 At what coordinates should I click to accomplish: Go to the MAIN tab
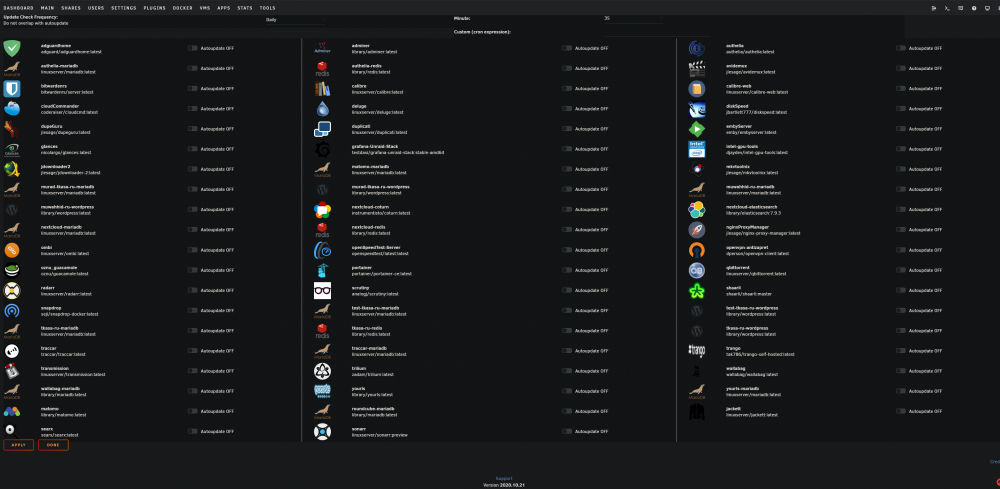click(47, 8)
